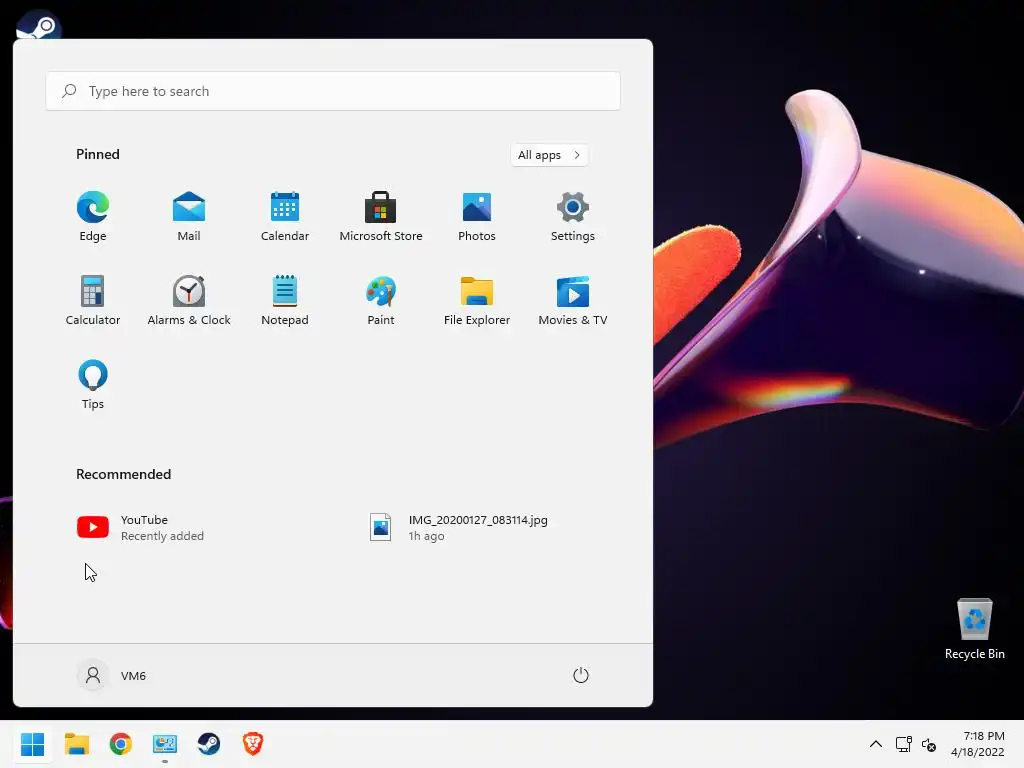
Task: Focus the Type here to search box
Action: [333, 91]
